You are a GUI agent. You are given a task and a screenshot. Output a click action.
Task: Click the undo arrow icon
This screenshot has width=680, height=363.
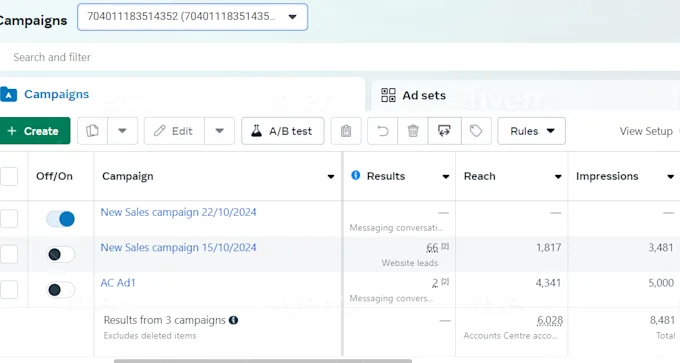pyautogui.click(x=382, y=131)
